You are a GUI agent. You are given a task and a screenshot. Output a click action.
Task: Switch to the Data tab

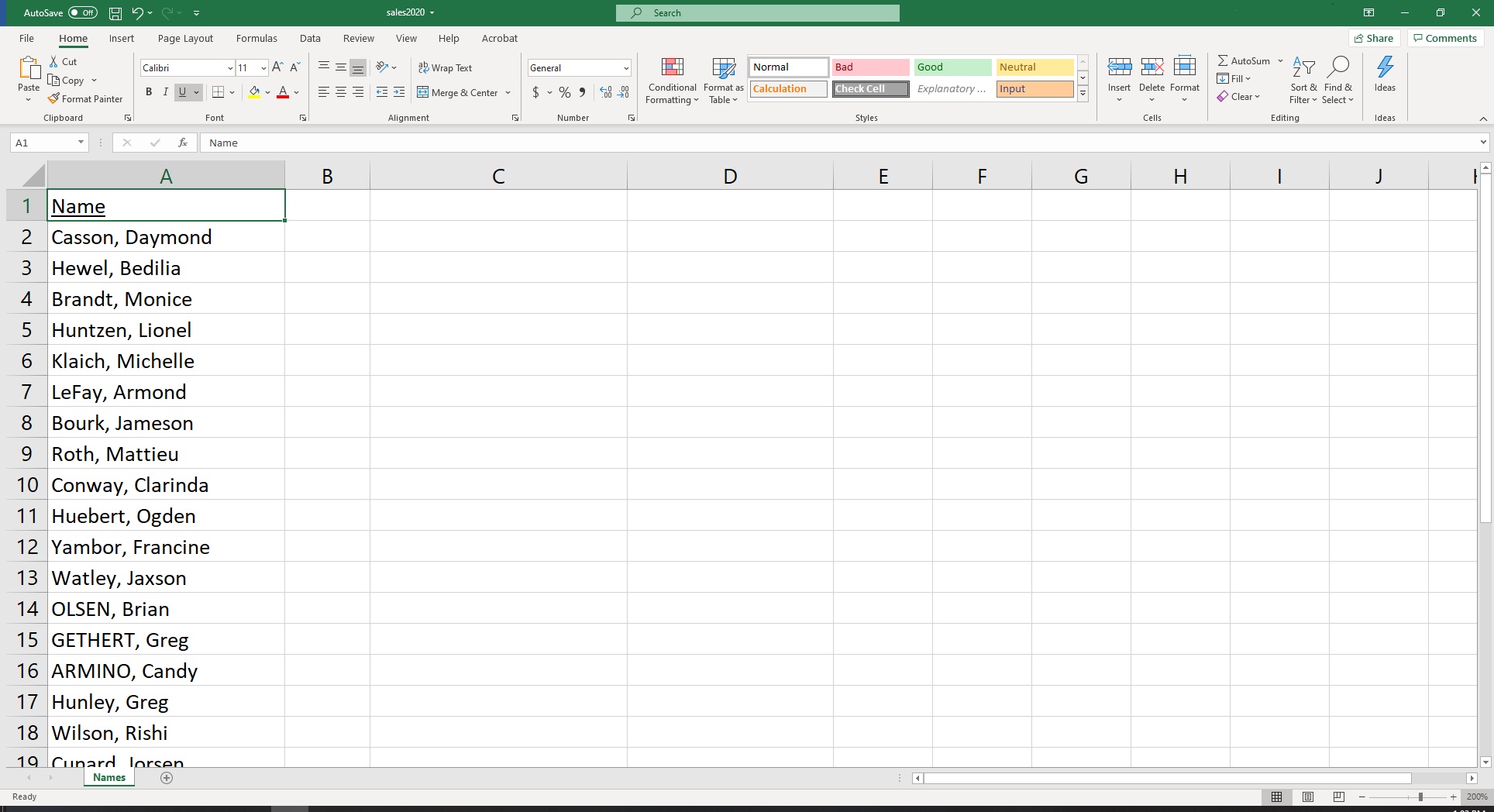310,38
